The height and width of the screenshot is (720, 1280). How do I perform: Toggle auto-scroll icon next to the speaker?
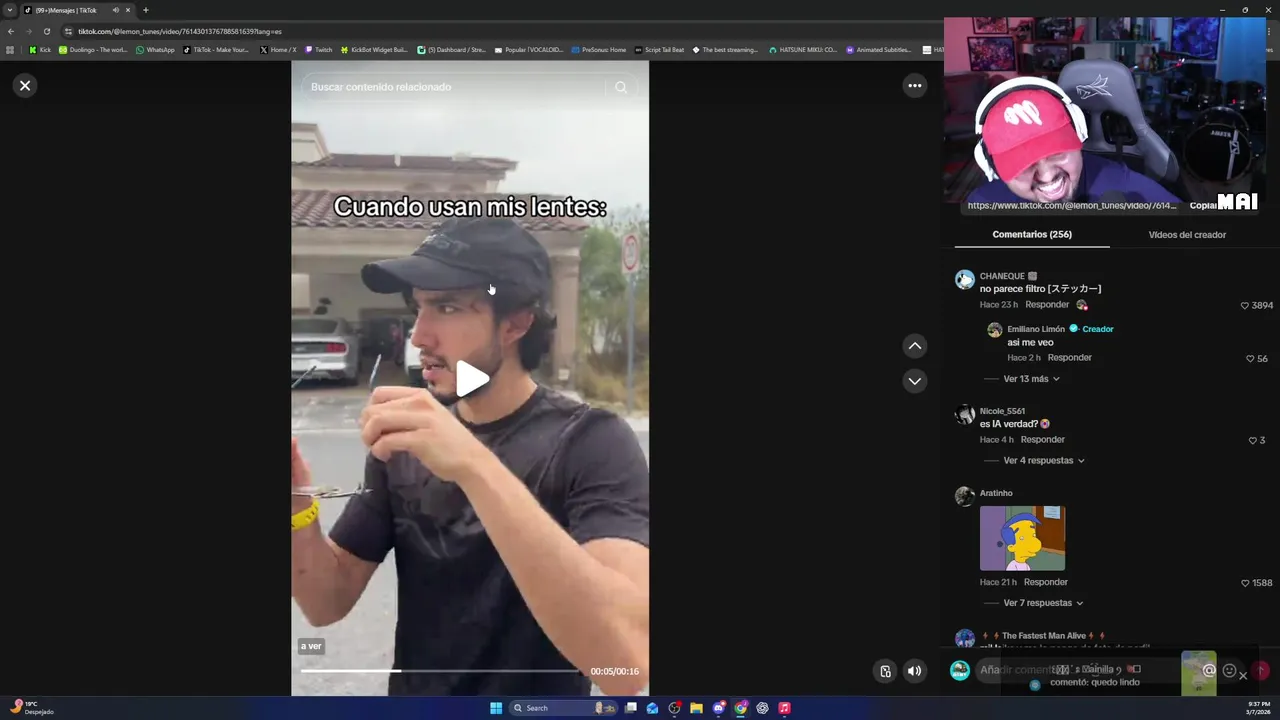pyautogui.click(x=885, y=671)
